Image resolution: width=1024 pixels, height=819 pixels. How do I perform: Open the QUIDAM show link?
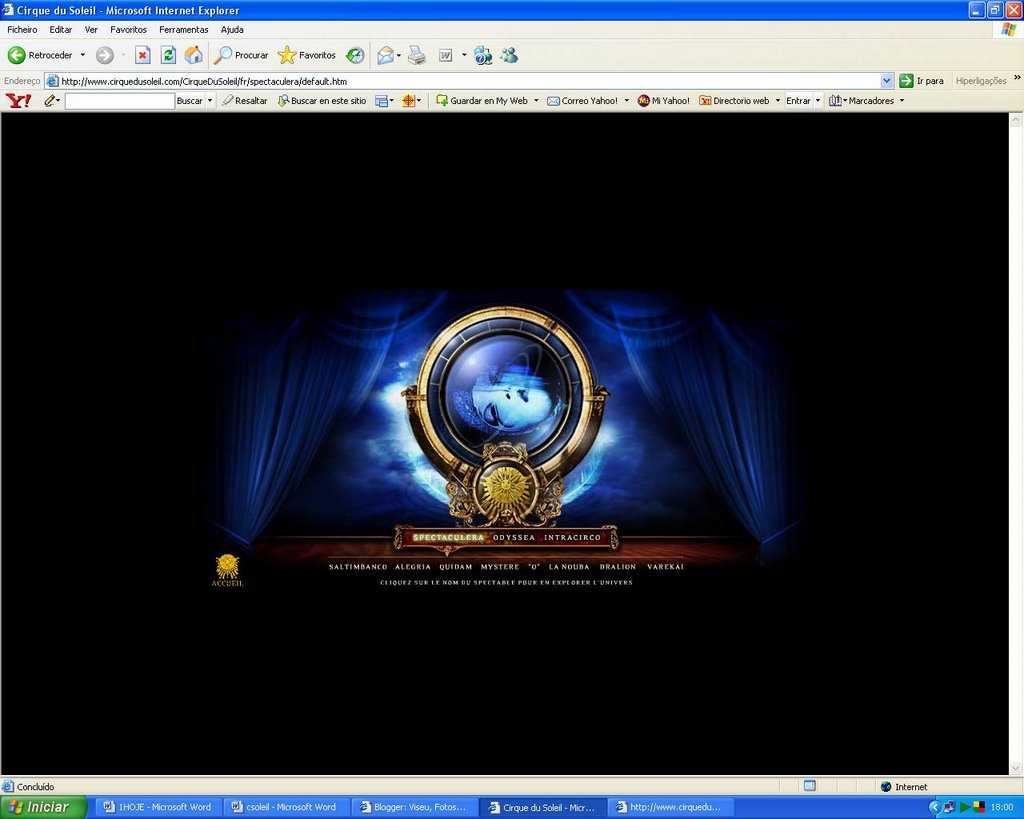(455, 567)
